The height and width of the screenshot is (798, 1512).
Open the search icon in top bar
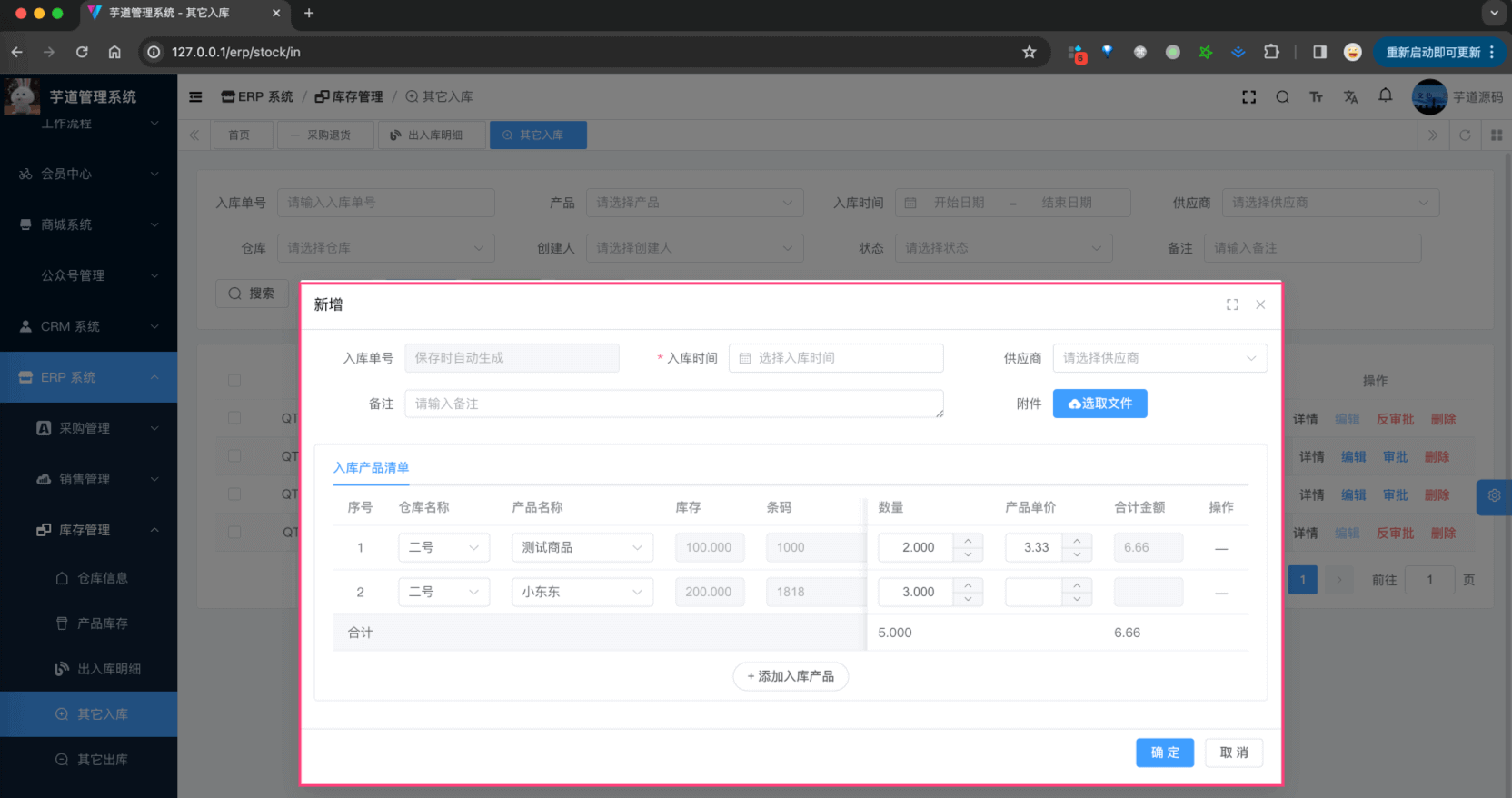click(x=1282, y=97)
